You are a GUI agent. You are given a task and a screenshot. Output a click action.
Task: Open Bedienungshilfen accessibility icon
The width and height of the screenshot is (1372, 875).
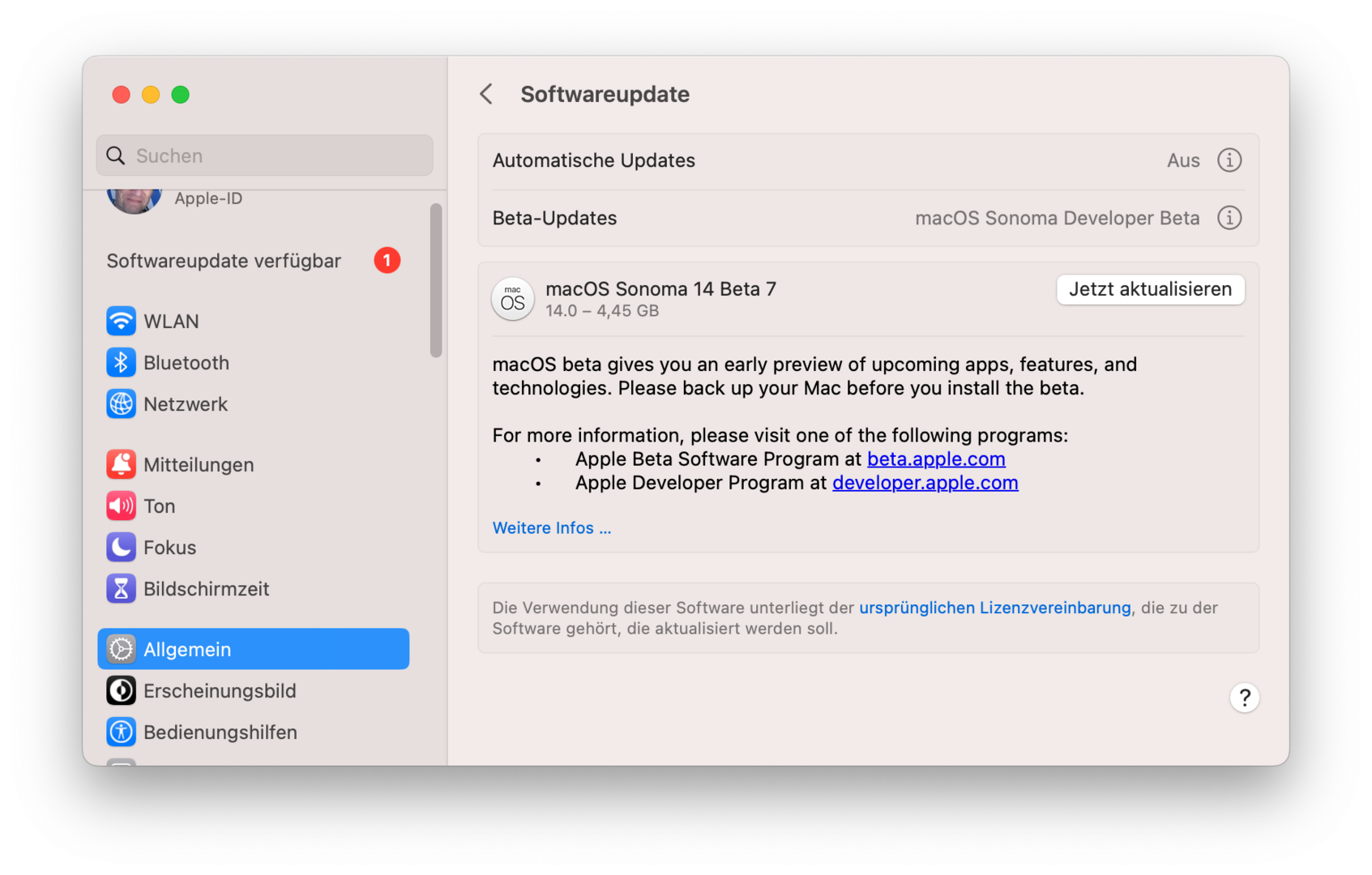pos(121,732)
